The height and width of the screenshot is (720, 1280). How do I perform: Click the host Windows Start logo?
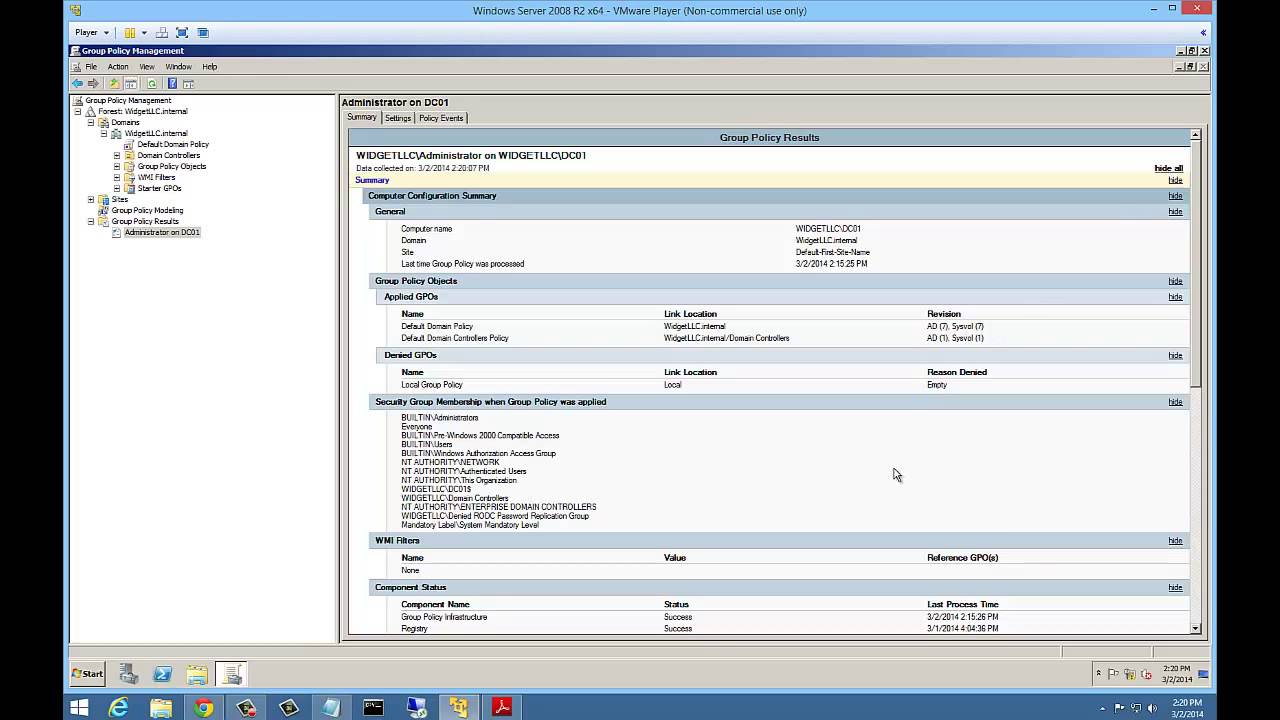(79, 708)
